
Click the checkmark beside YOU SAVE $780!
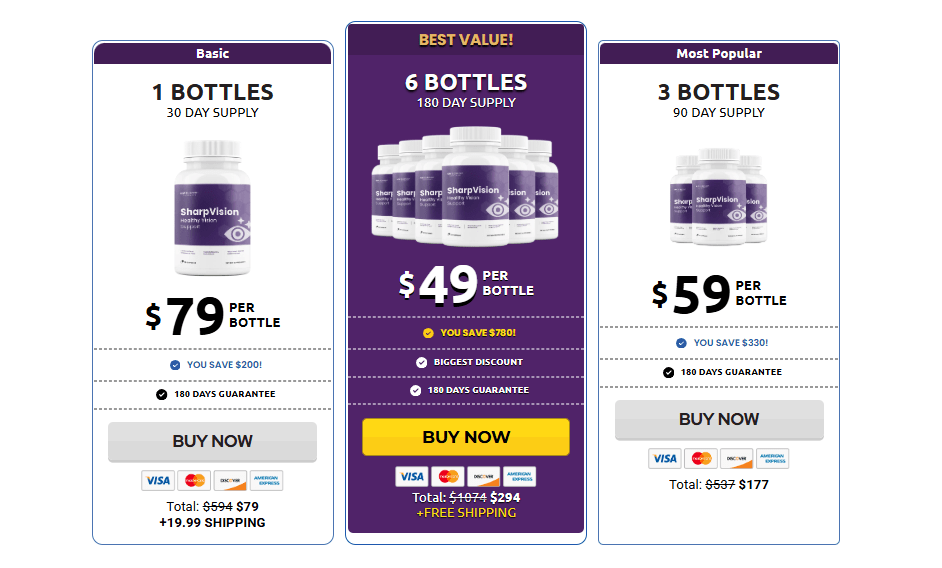428,333
